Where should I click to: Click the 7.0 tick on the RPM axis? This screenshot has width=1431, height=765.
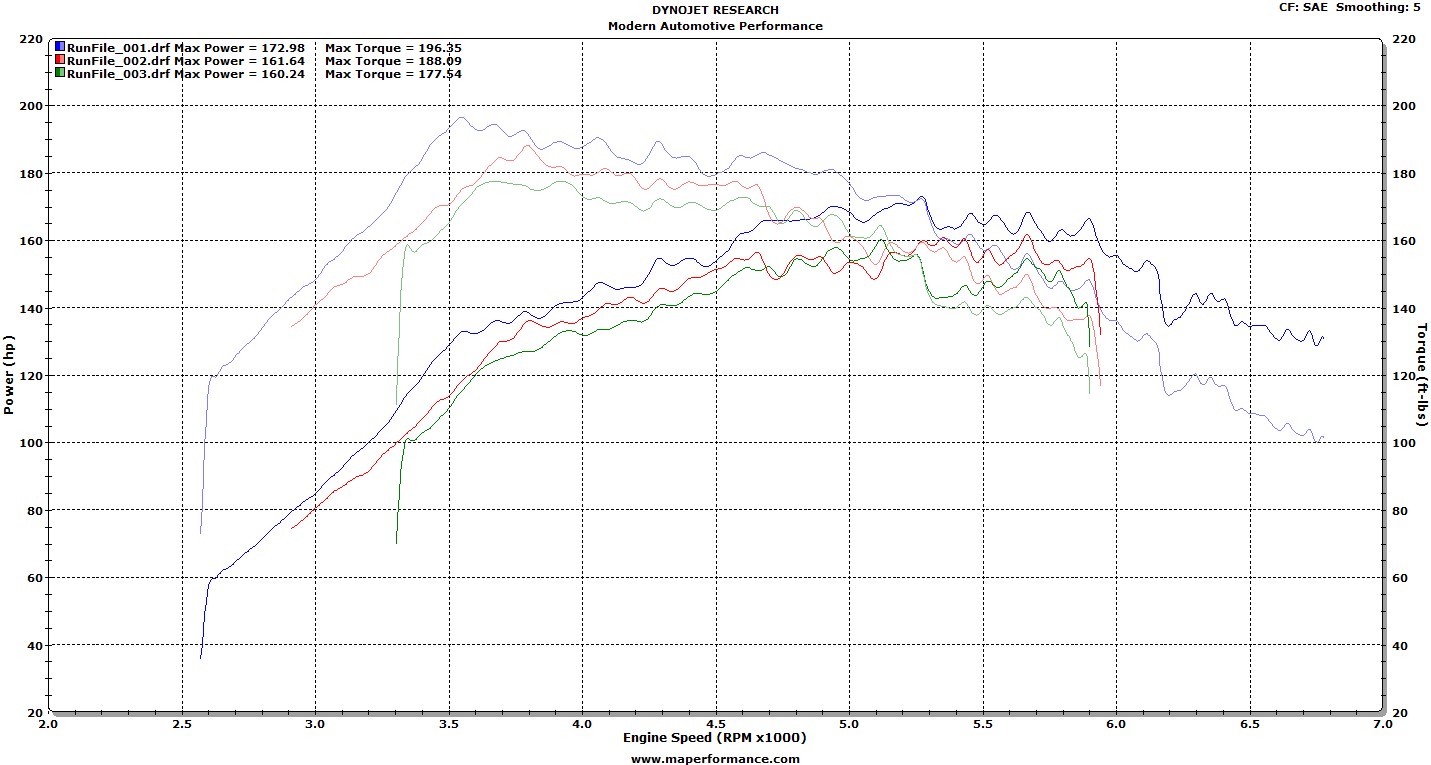pyautogui.click(x=1382, y=722)
